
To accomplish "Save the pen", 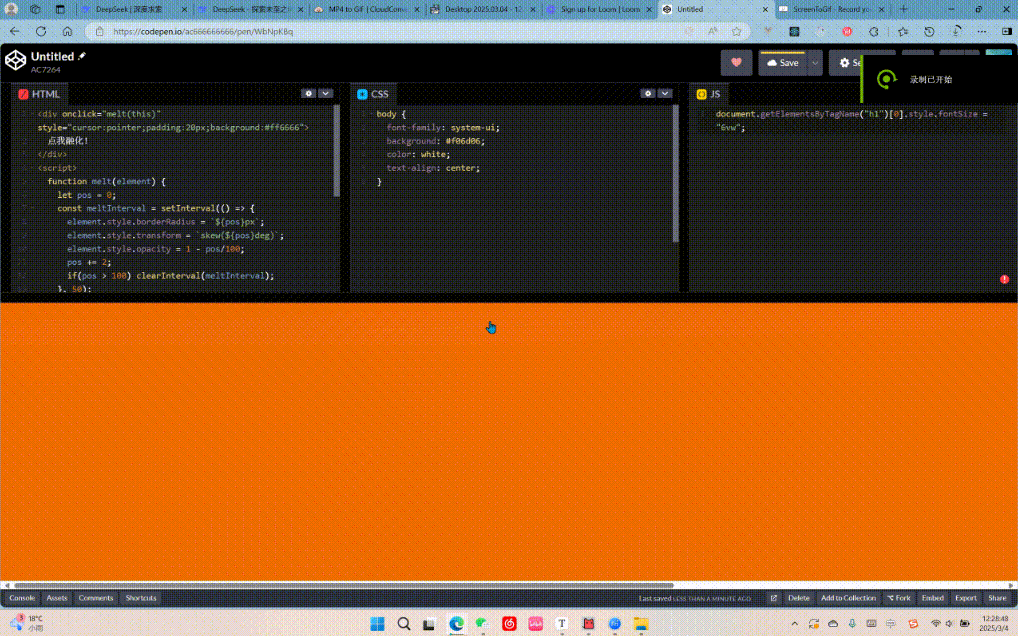I will pyautogui.click(x=783, y=63).
